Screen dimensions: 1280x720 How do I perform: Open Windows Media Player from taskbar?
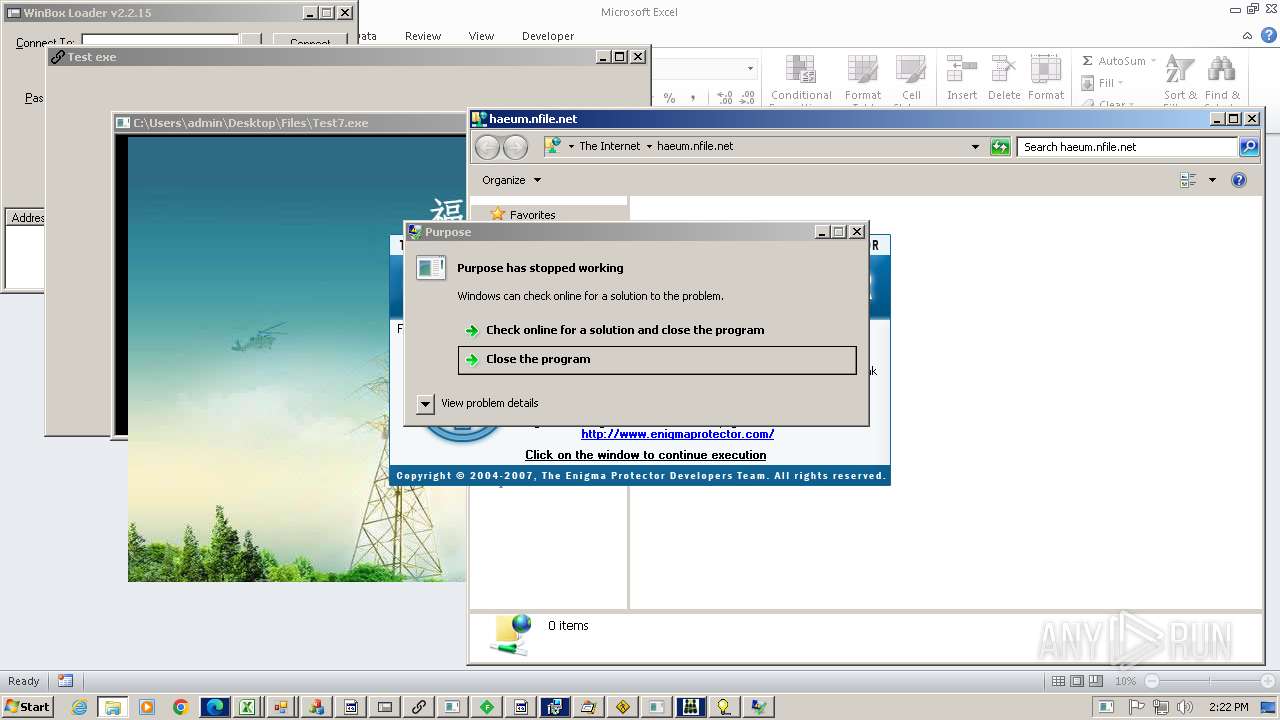tap(147, 707)
